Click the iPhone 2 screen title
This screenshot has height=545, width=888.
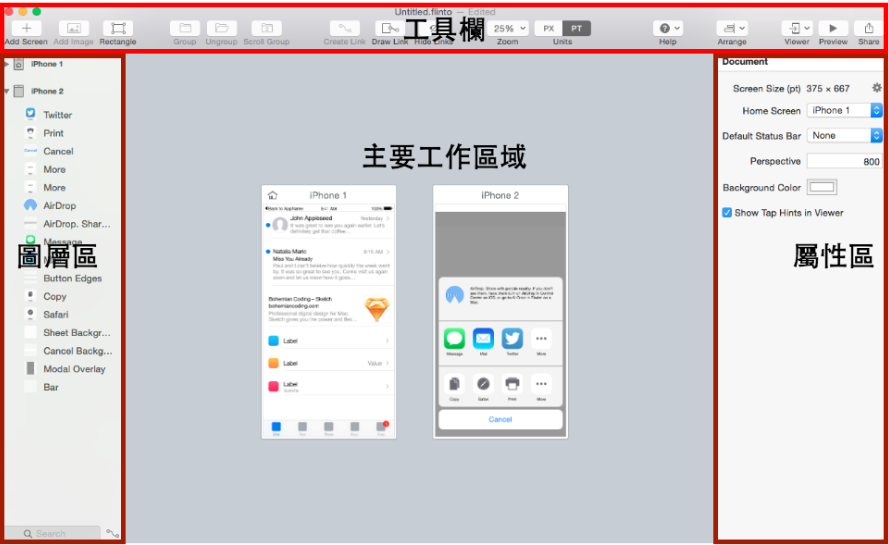[x=500, y=195]
